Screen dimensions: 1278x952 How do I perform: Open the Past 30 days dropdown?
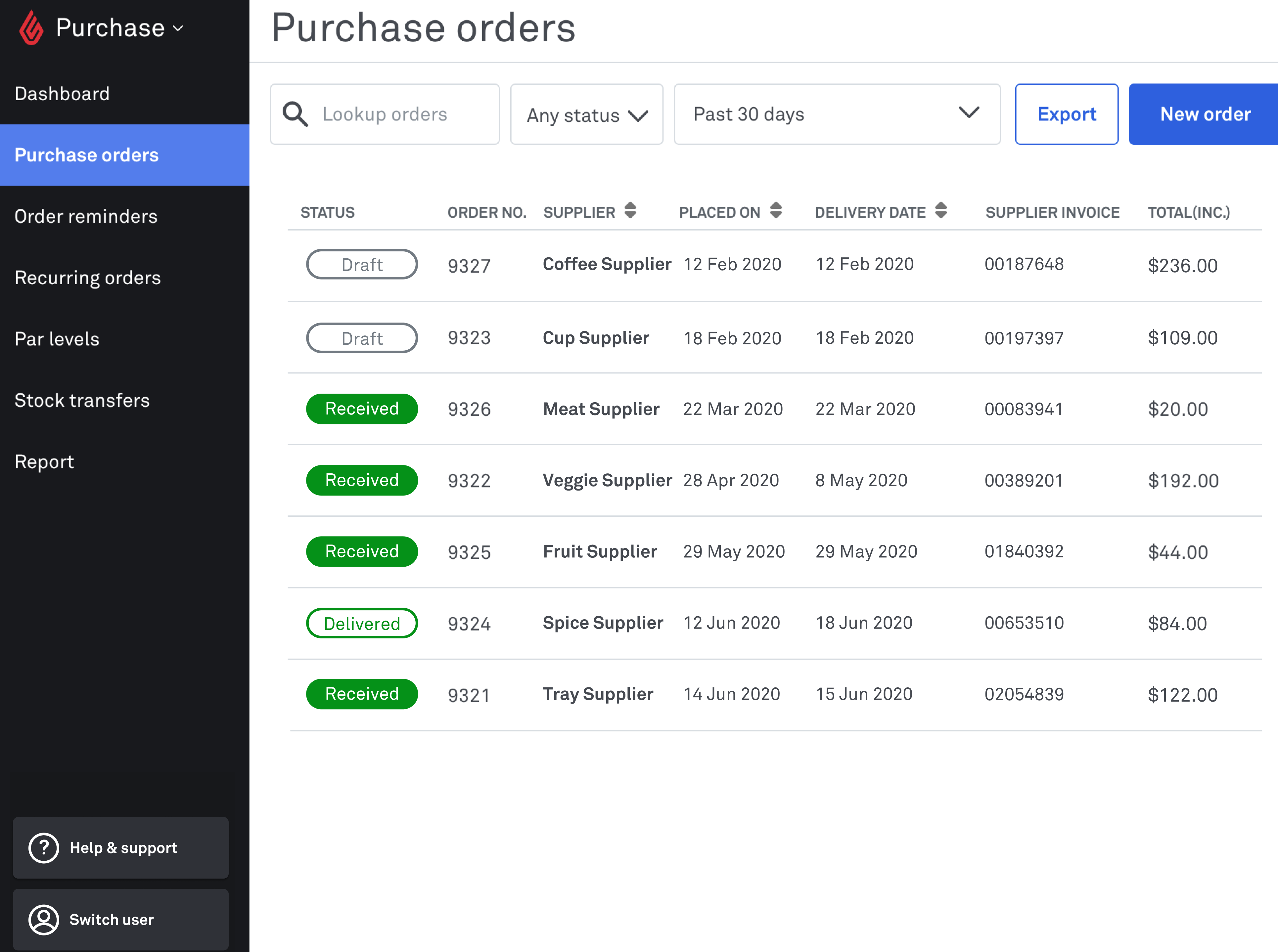click(837, 114)
